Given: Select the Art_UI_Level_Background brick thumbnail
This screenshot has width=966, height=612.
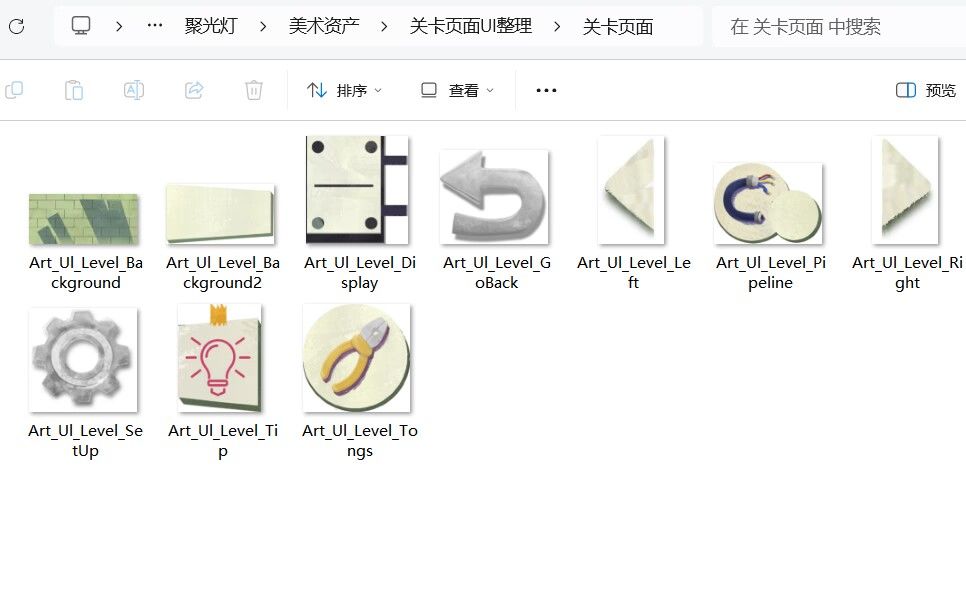Looking at the screenshot, I should [x=84, y=219].
